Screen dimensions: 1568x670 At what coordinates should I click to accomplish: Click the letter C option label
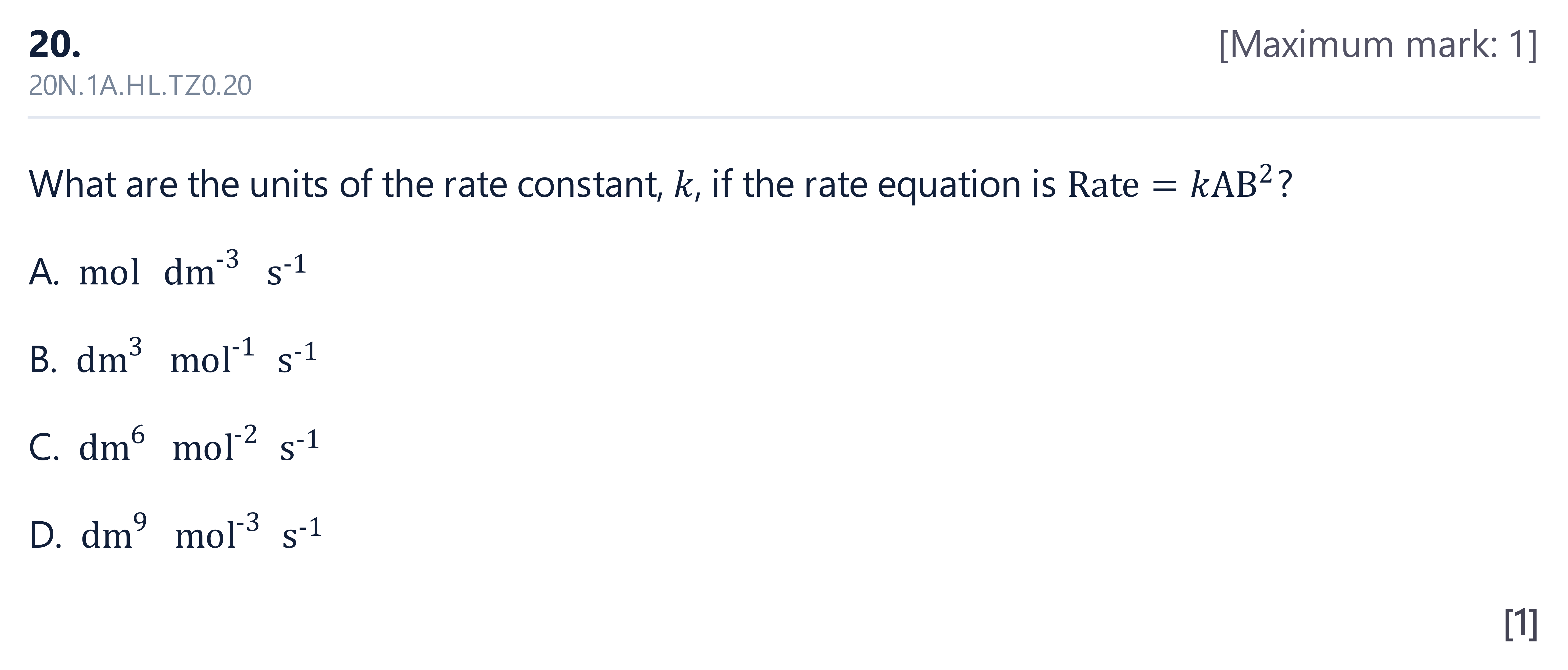pyautogui.click(x=44, y=447)
